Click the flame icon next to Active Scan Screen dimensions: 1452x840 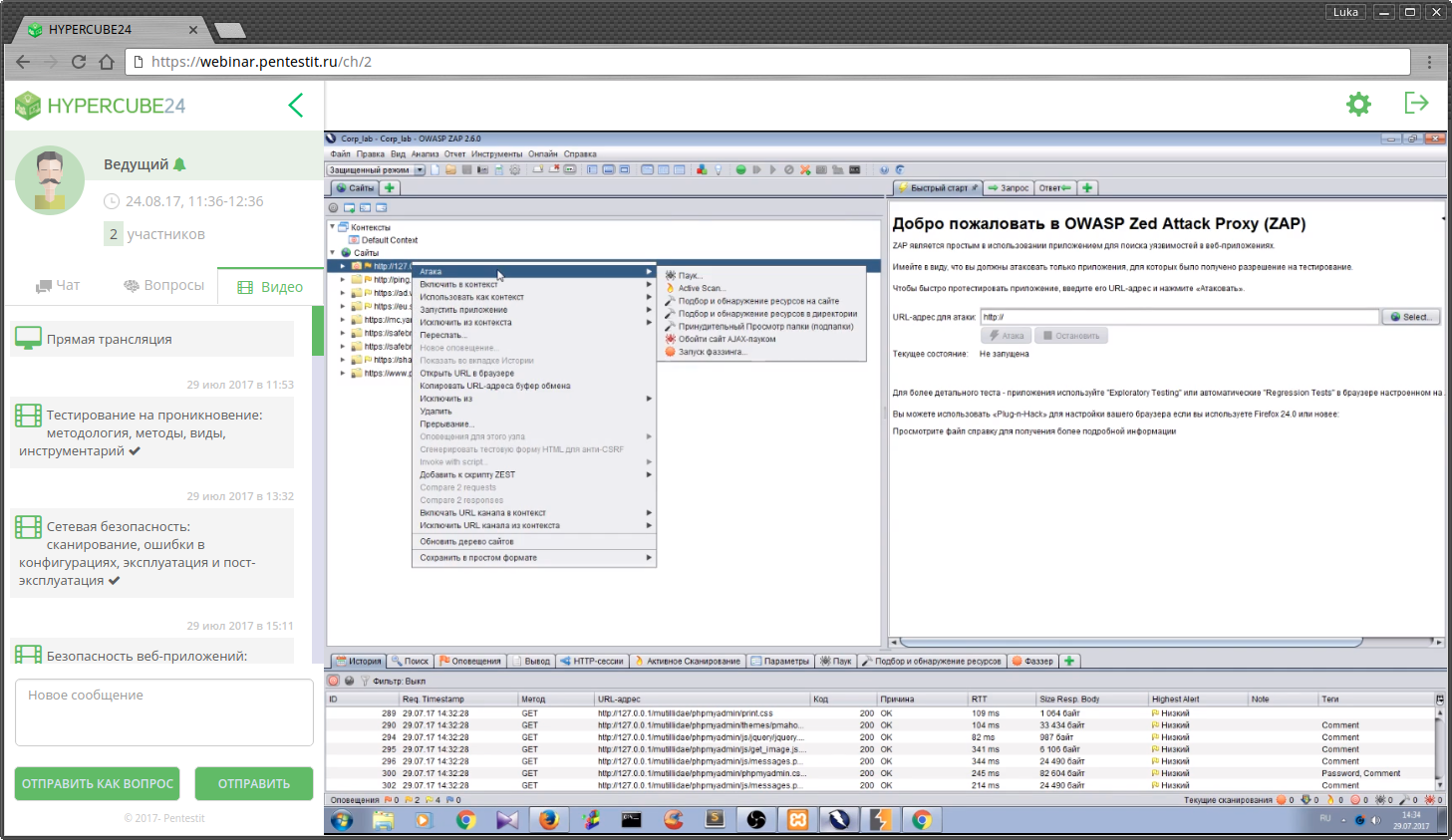click(671, 288)
